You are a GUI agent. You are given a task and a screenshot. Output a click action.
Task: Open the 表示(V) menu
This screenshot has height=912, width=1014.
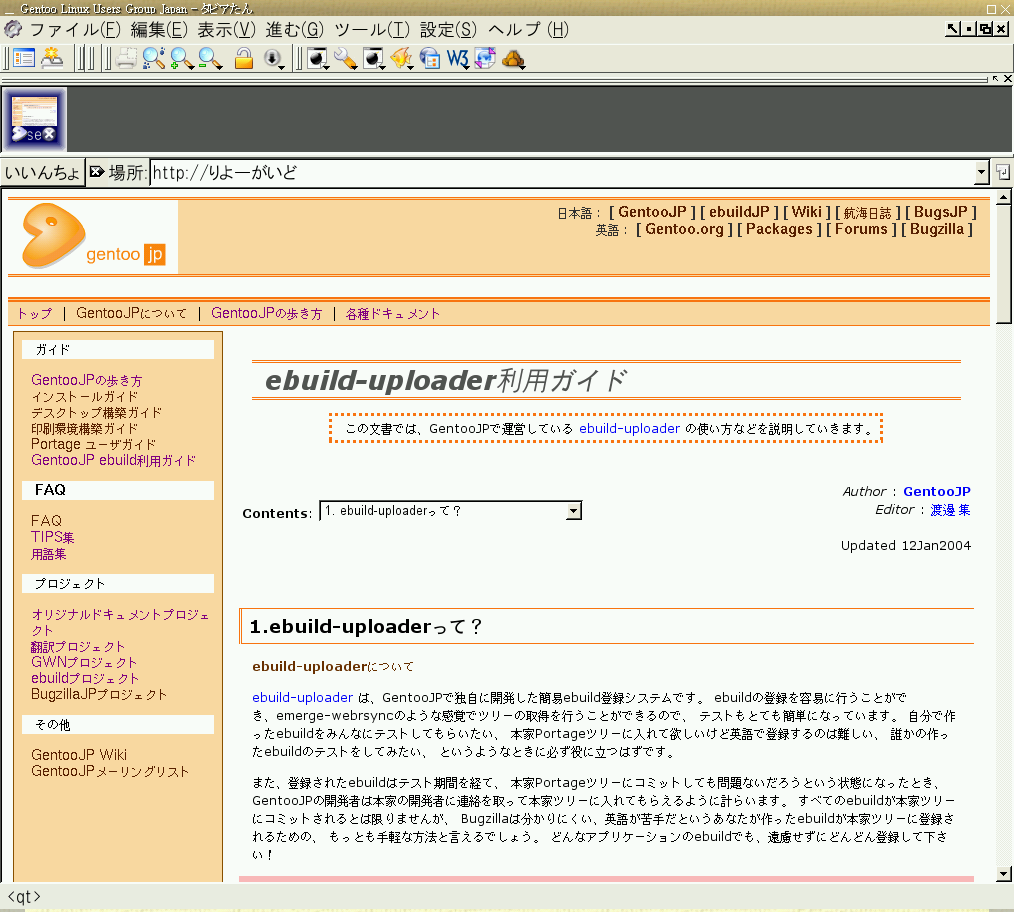pyautogui.click(x=226, y=30)
